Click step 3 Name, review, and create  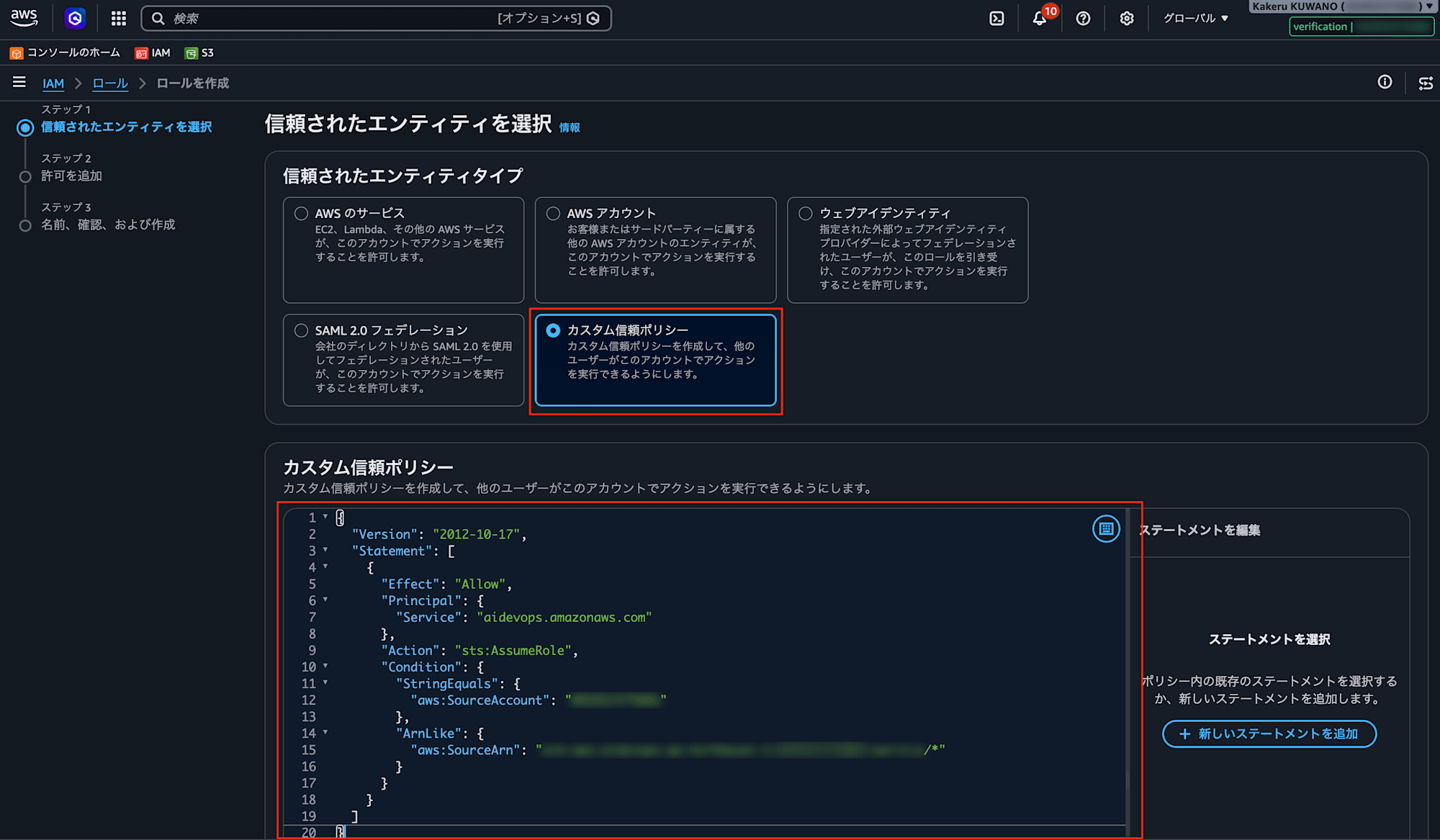tap(108, 225)
